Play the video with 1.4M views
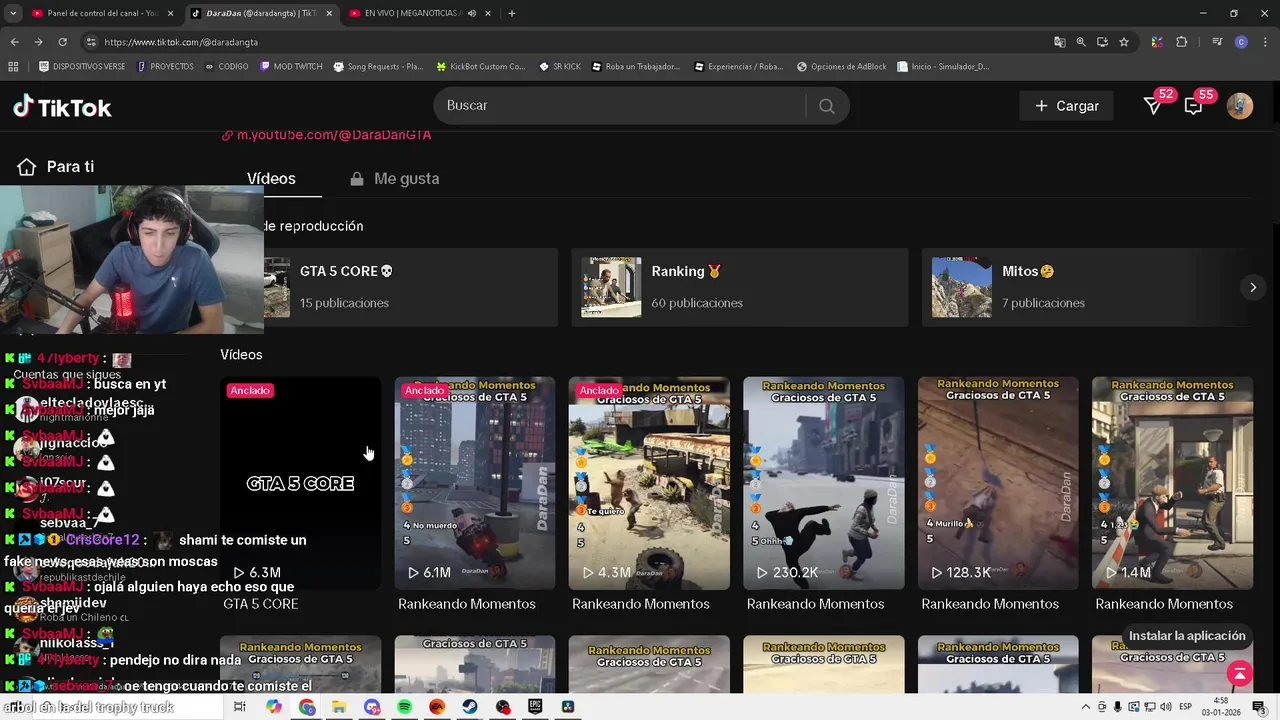This screenshot has width=1280, height=720. click(x=1172, y=483)
